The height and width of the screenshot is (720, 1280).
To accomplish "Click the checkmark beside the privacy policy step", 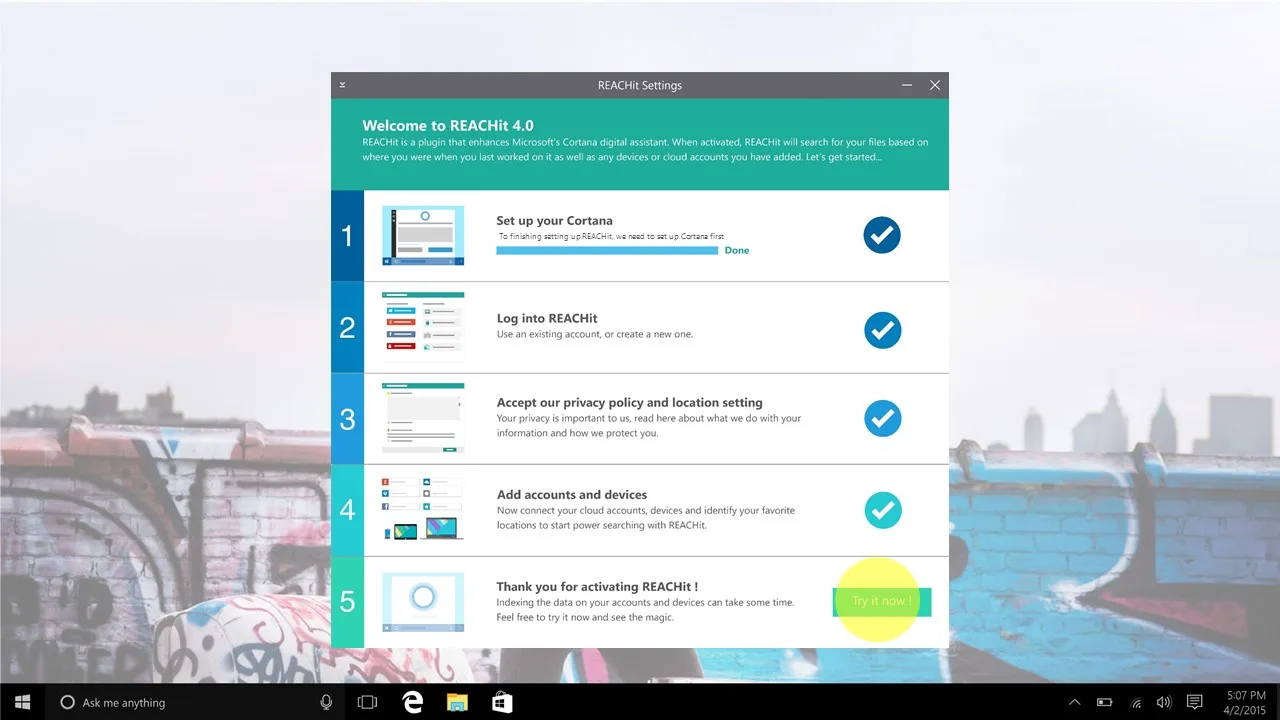I will pyautogui.click(x=882, y=418).
